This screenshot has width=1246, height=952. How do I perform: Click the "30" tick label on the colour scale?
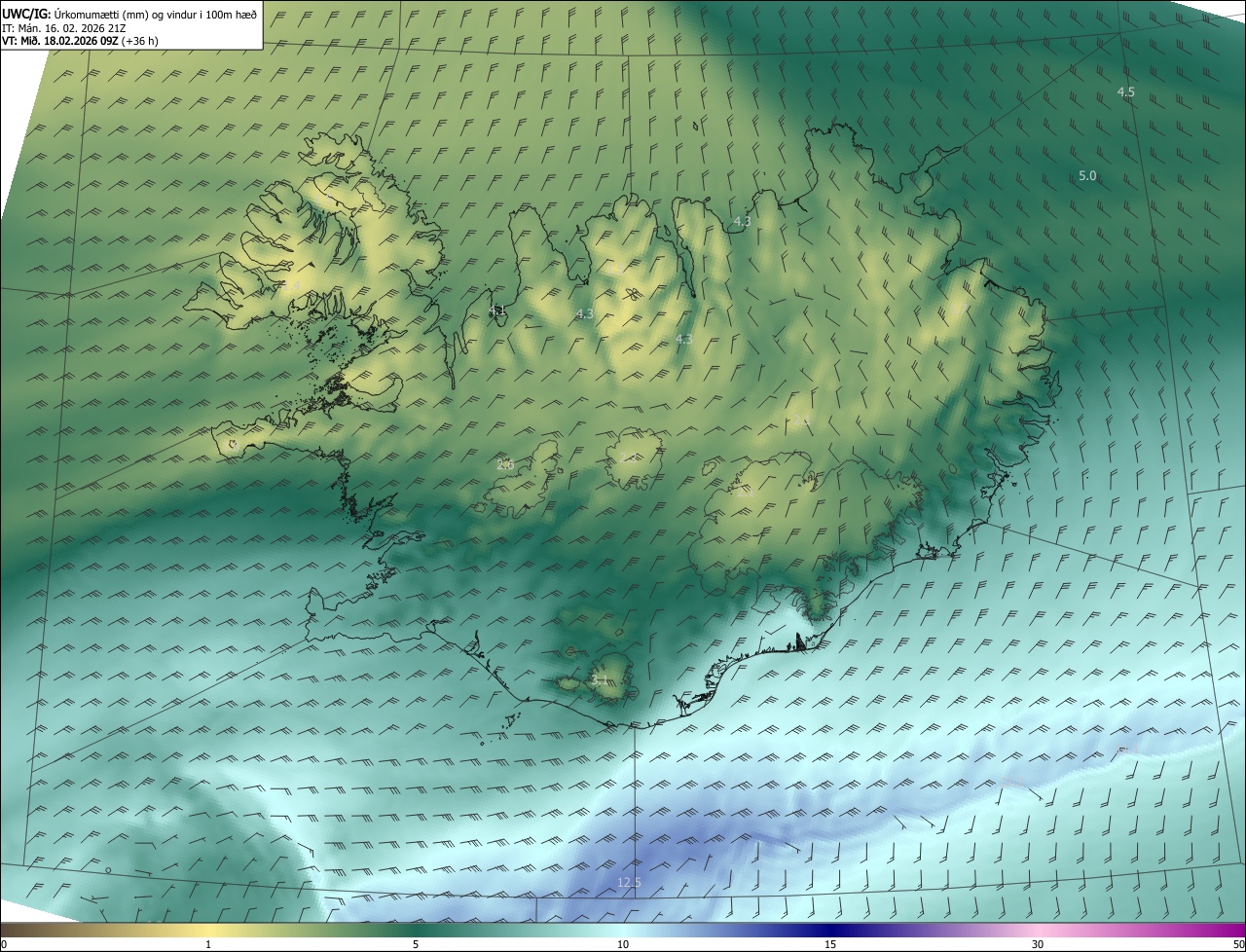1038,945
